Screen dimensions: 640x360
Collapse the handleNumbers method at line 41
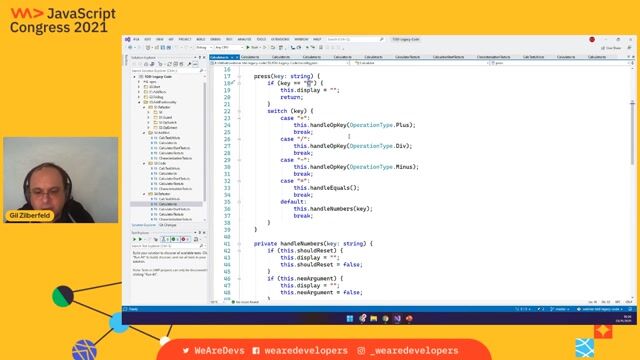(239, 244)
